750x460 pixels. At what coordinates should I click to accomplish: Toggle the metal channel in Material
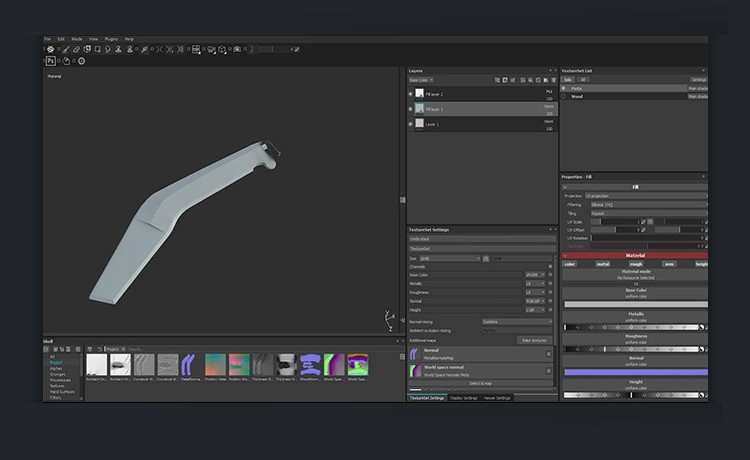(603, 264)
